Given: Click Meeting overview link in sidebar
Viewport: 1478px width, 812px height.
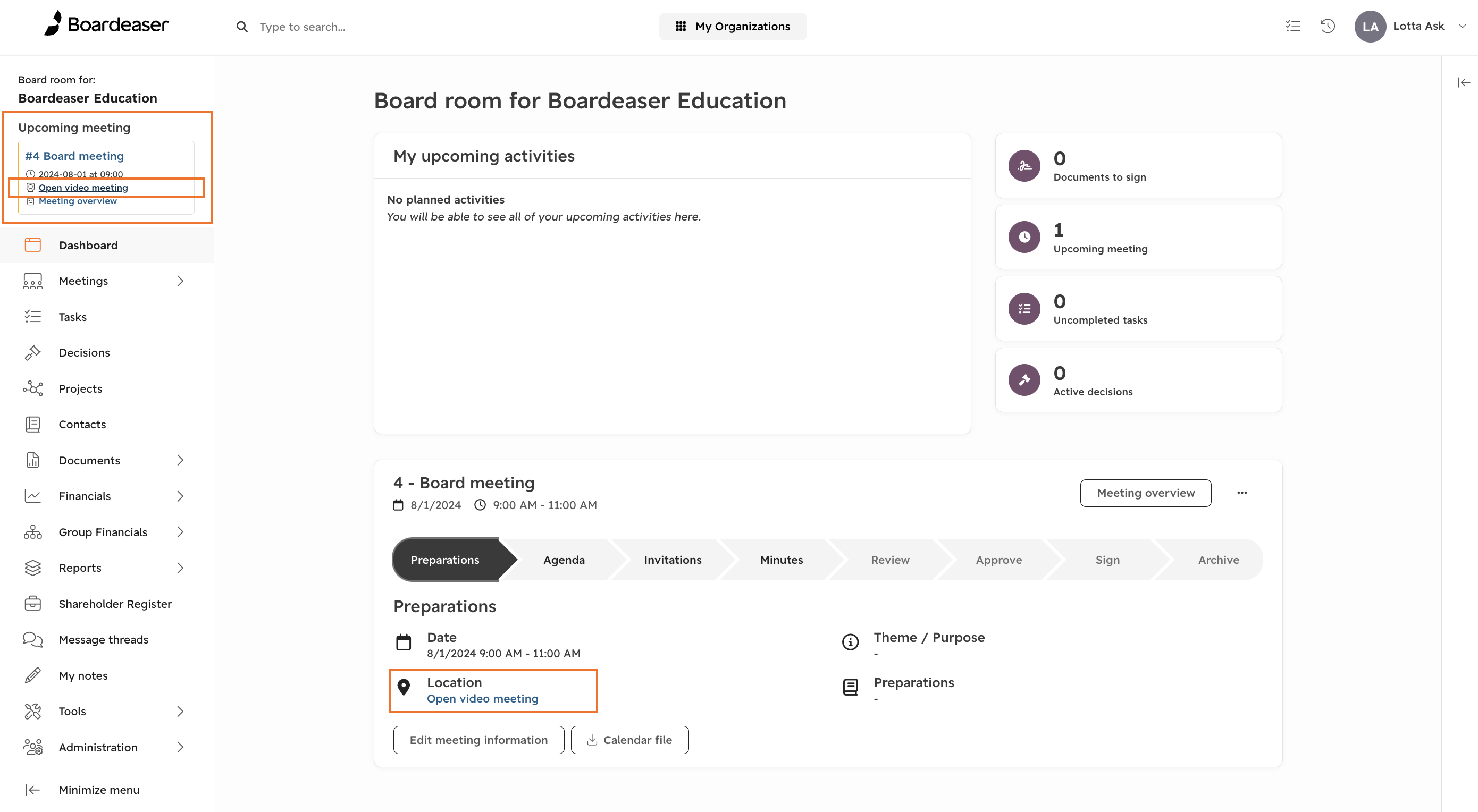Looking at the screenshot, I should pos(78,201).
